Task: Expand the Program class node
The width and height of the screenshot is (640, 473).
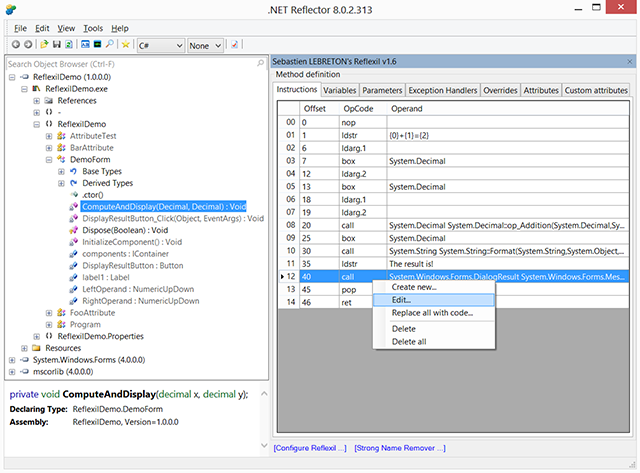Action: (49, 325)
